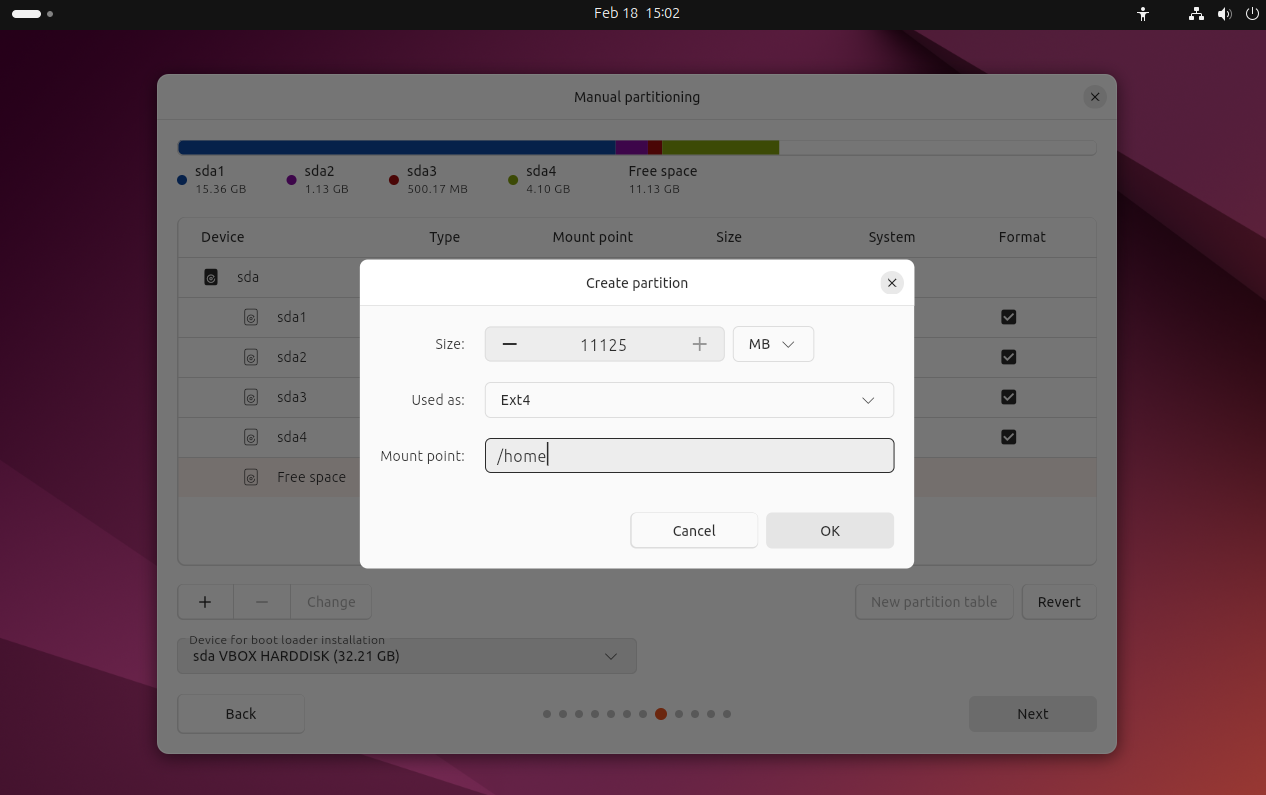The width and height of the screenshot is (1266, 795).
Task: Select the sda4 row in table
Action: pyautogui.click(x=637, y=437)
